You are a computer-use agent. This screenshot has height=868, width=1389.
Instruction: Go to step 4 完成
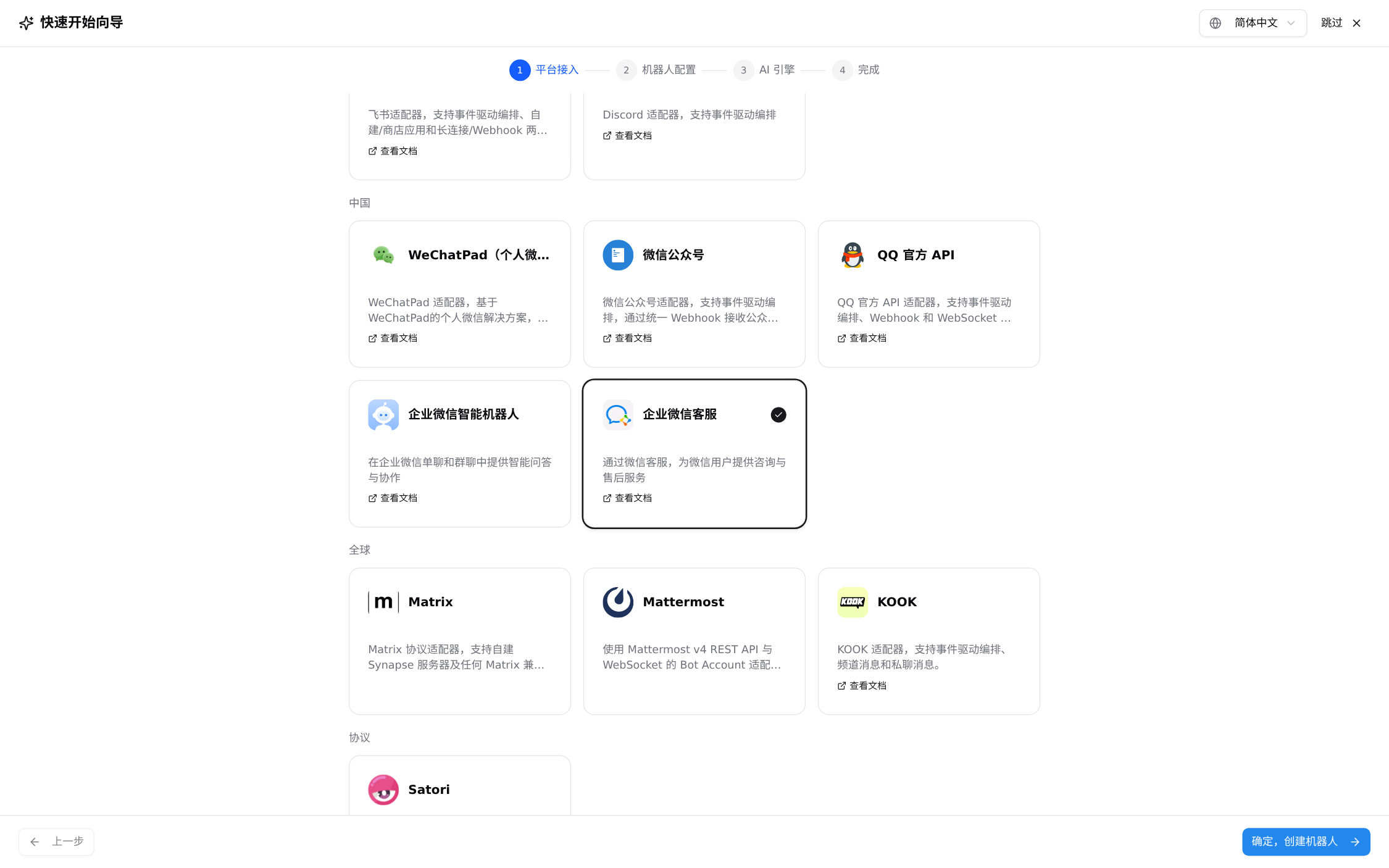point(856,70)
